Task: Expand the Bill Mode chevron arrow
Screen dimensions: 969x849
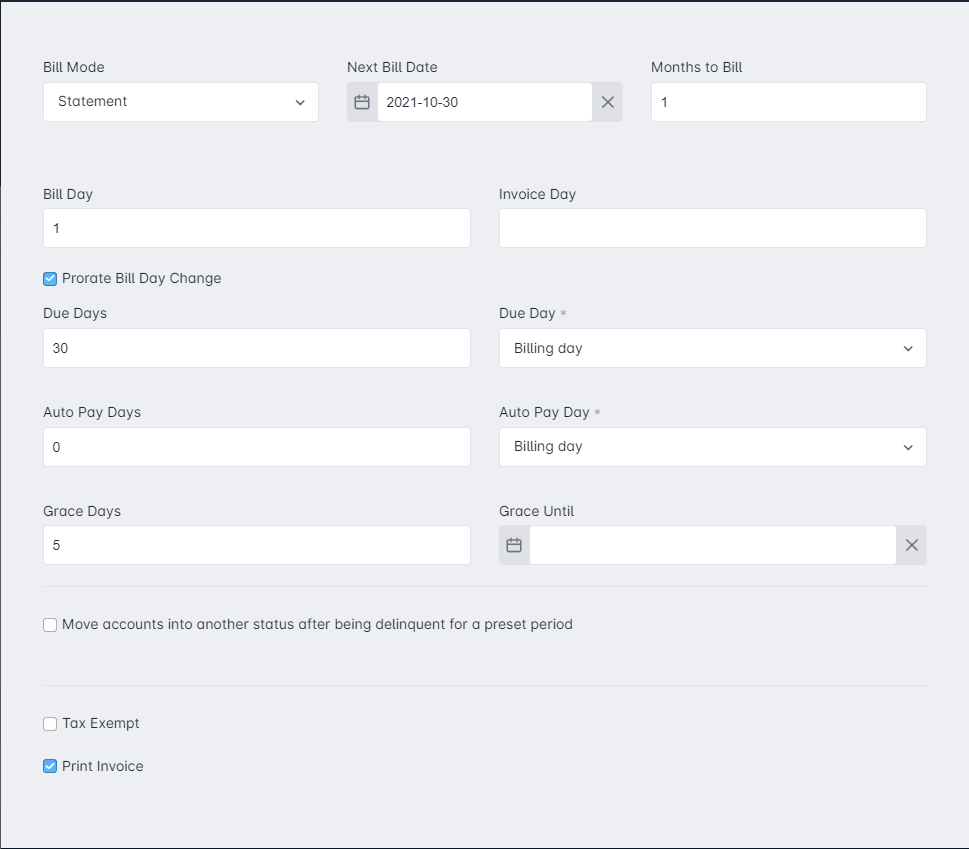Action: coord(300,102)
